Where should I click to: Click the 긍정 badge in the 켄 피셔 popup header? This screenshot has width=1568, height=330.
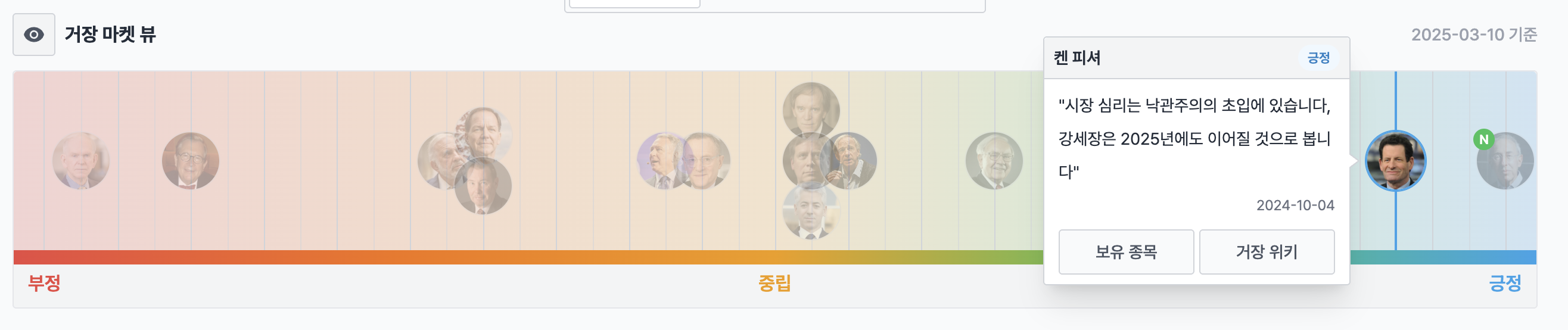[x=1318, y=58]
